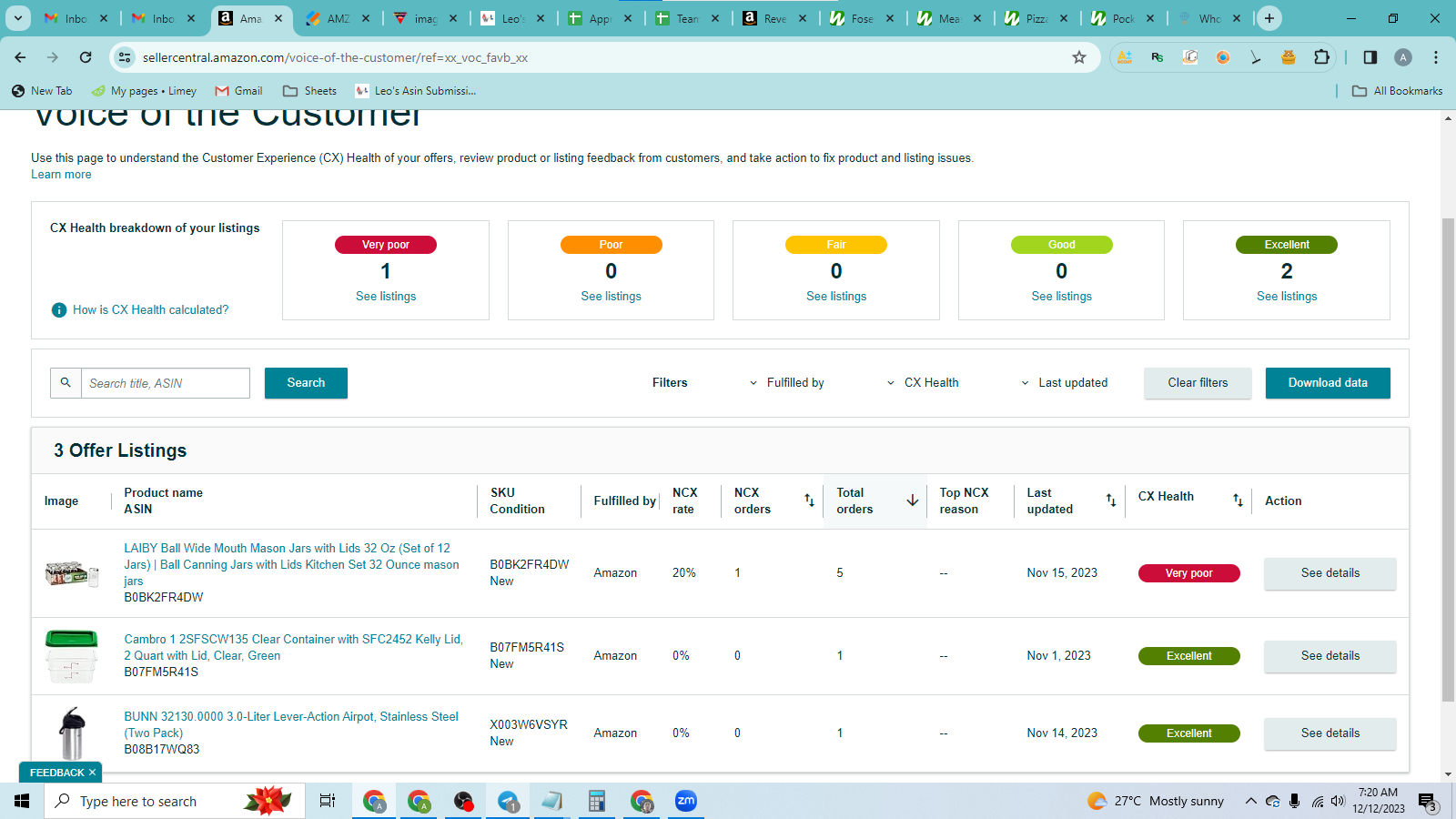Sort listings by NCX orders arrows
Screen dimensions: 1456x819
pyautogui.click(x=809, y=500)
